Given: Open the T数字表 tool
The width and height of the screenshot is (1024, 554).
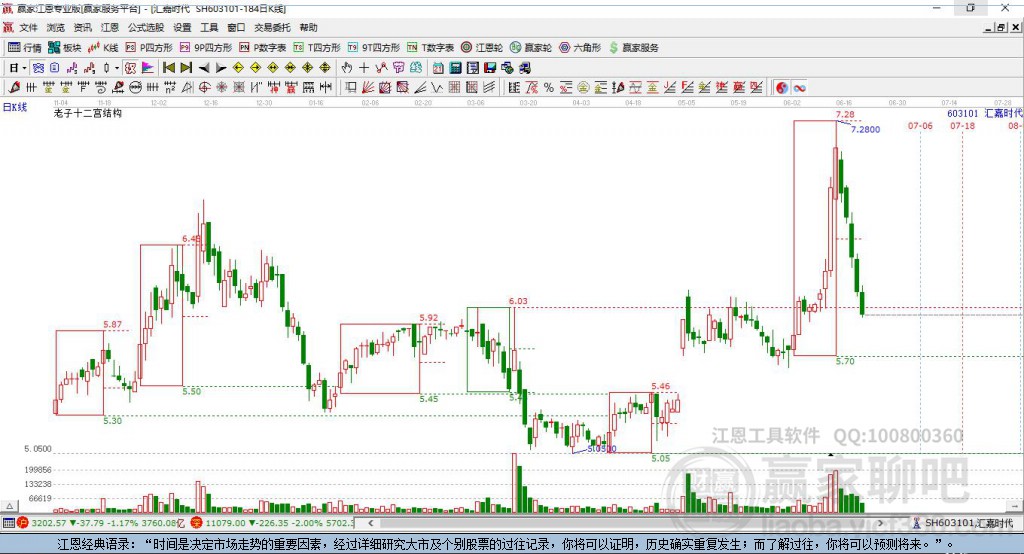Looking at the screenshot, I should click(430, 48).
